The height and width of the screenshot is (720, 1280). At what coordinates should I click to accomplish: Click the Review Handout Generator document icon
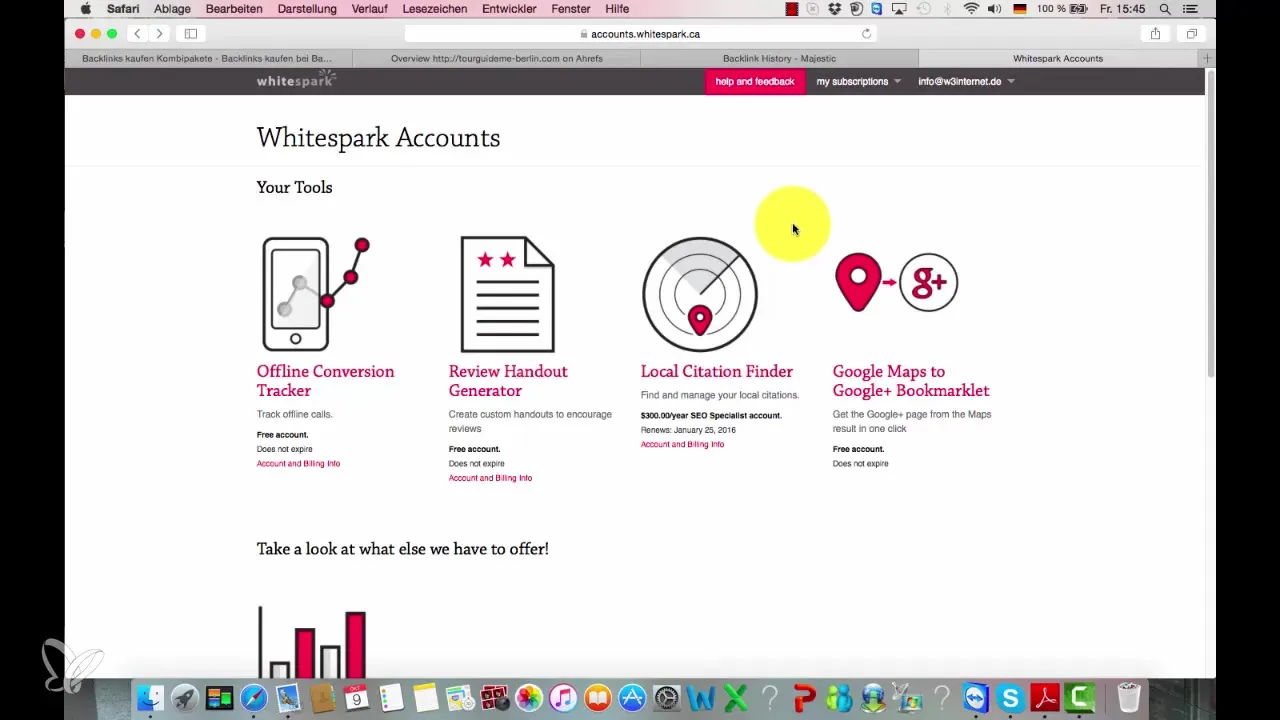pyautogui.click(x=507, y=294)
